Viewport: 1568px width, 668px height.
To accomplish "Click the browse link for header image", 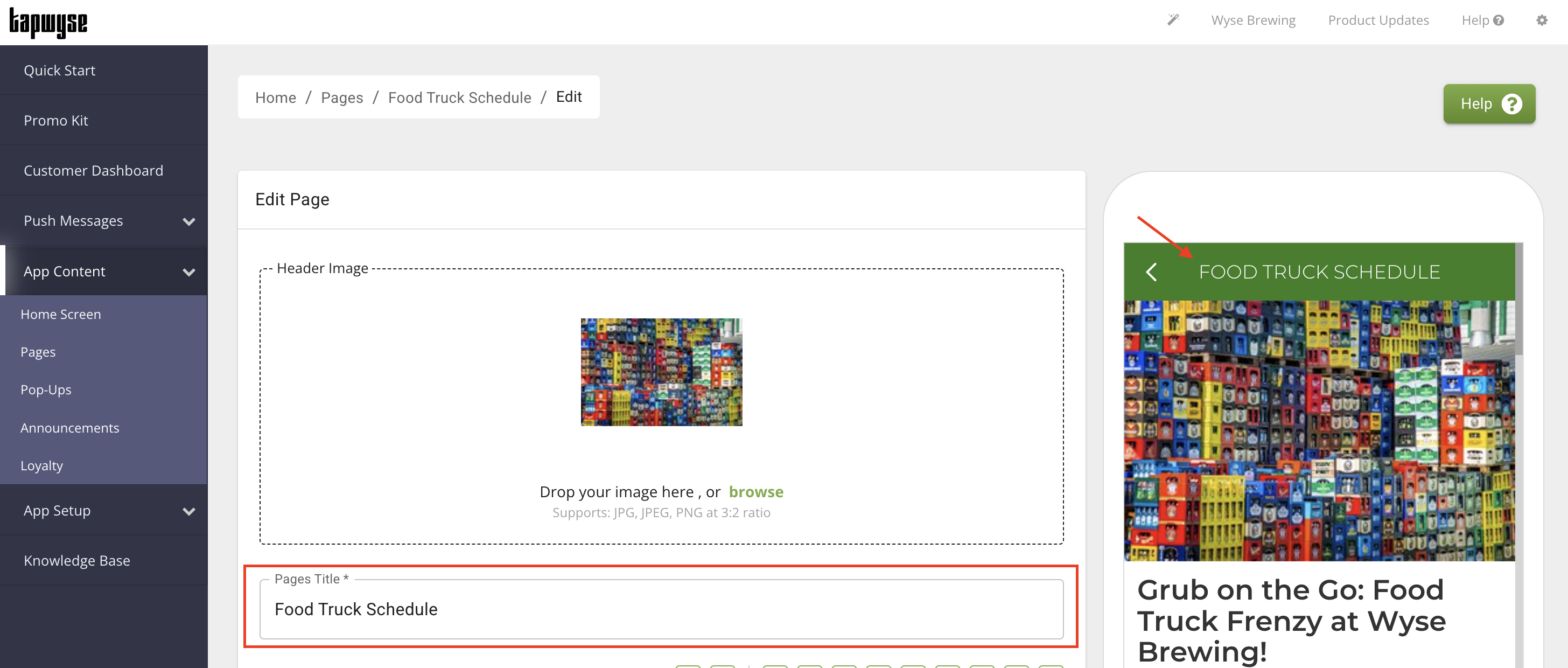I will (x=756, y=491).
